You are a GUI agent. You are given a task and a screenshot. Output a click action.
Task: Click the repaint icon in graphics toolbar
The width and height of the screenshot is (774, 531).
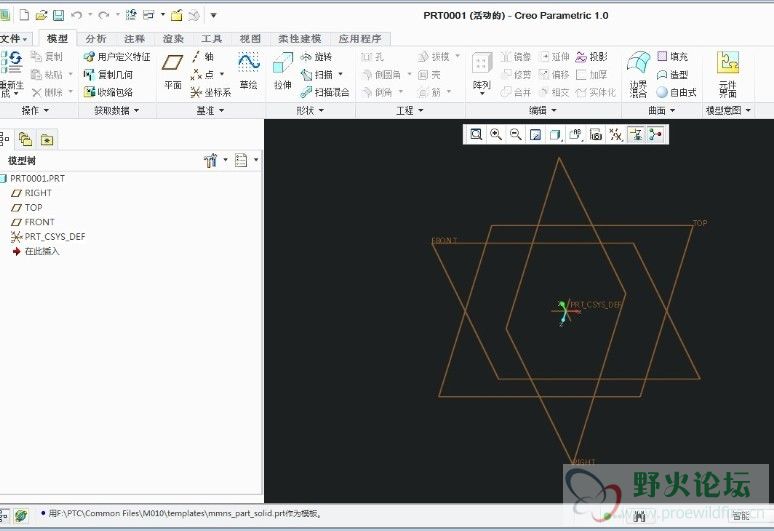536,134
